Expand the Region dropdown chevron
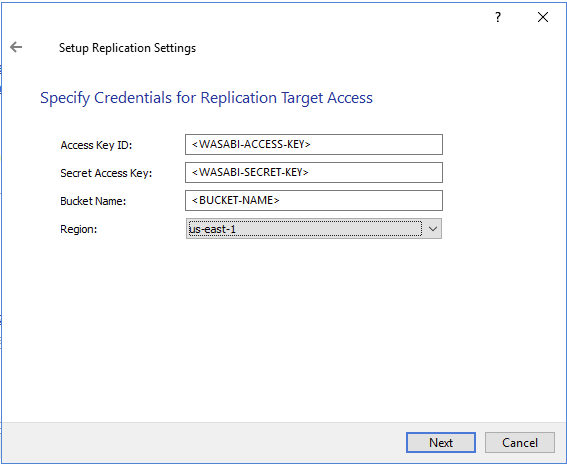This screenshot has width=567, height=465. tap(432, 229)
